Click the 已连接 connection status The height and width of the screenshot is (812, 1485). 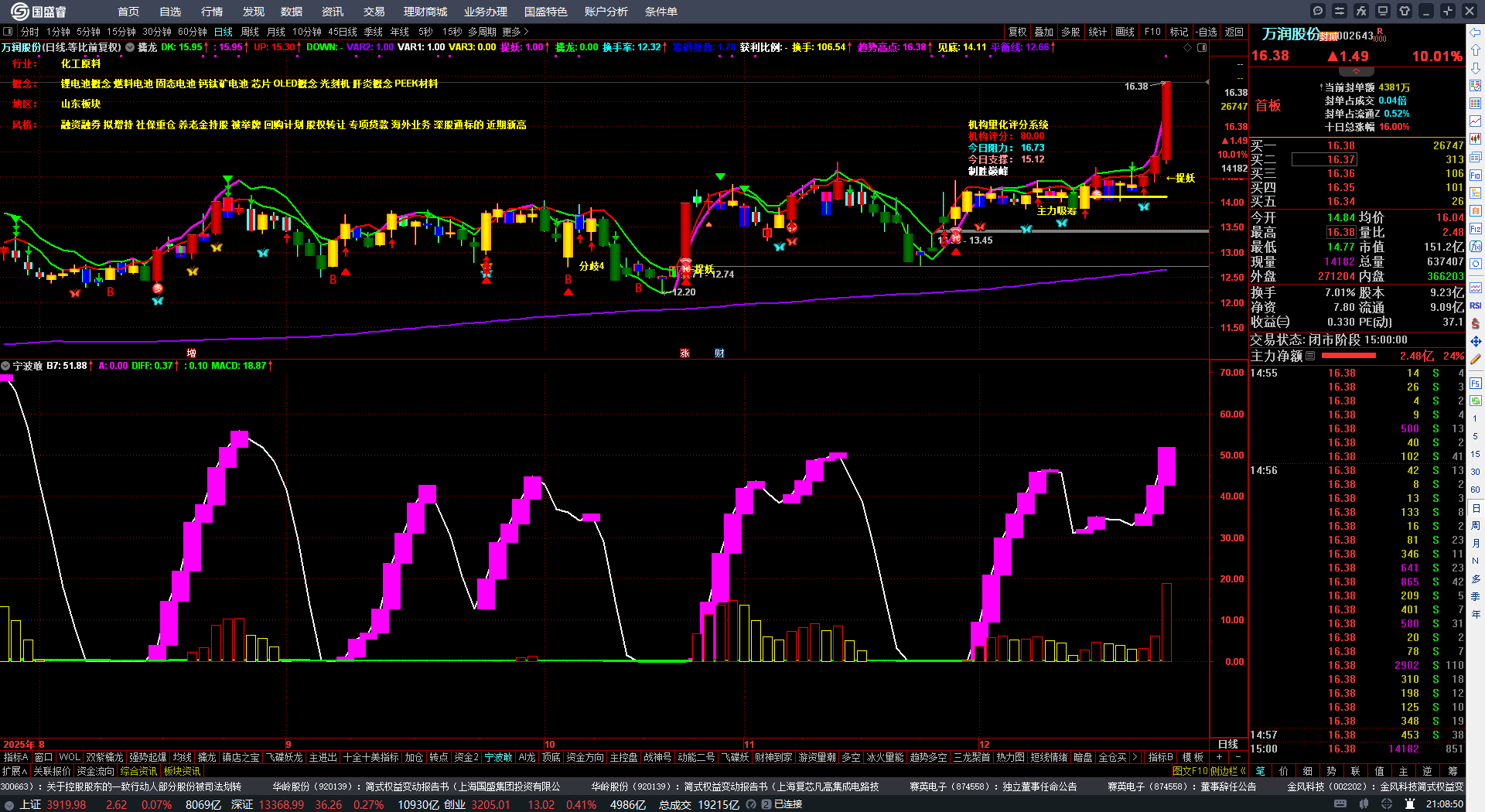coord(787,804)
